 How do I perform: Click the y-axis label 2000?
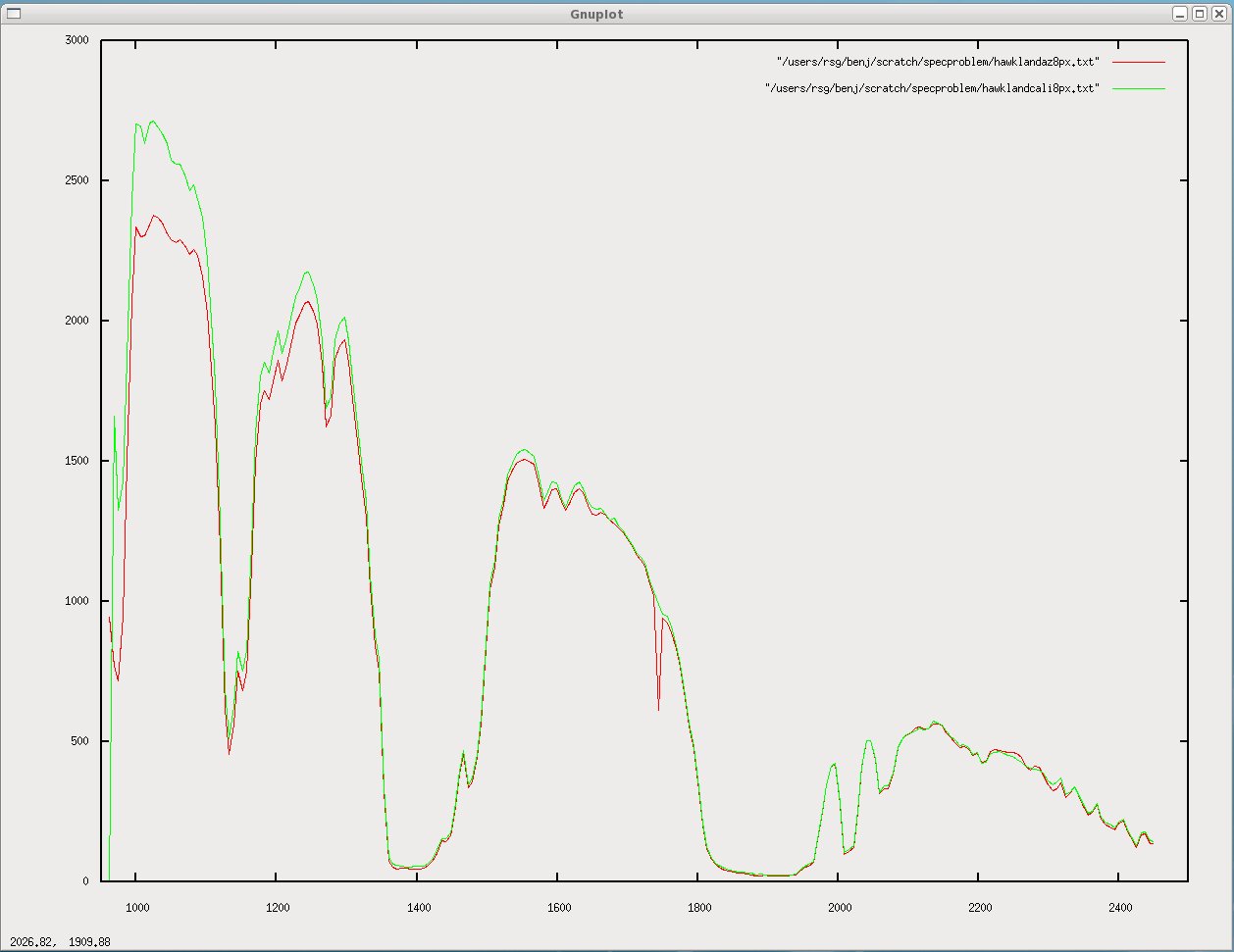pos(77,321)
